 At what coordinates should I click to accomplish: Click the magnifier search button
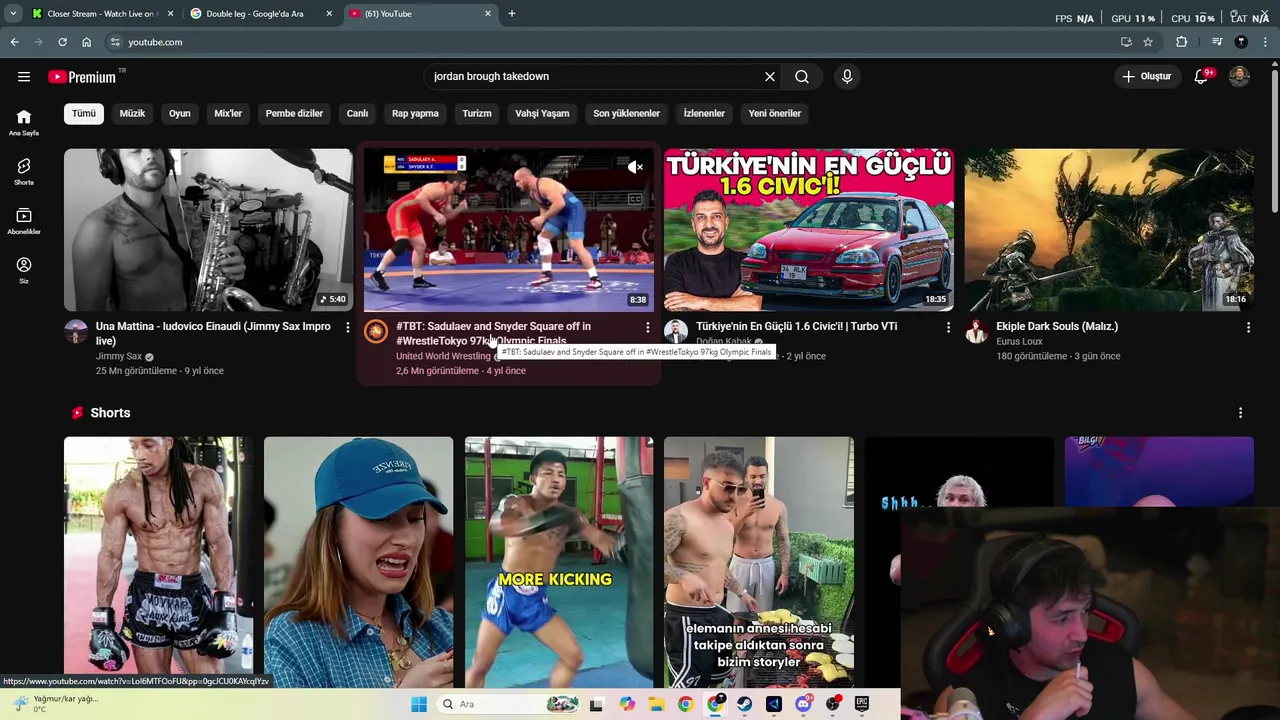pos(802,76)
